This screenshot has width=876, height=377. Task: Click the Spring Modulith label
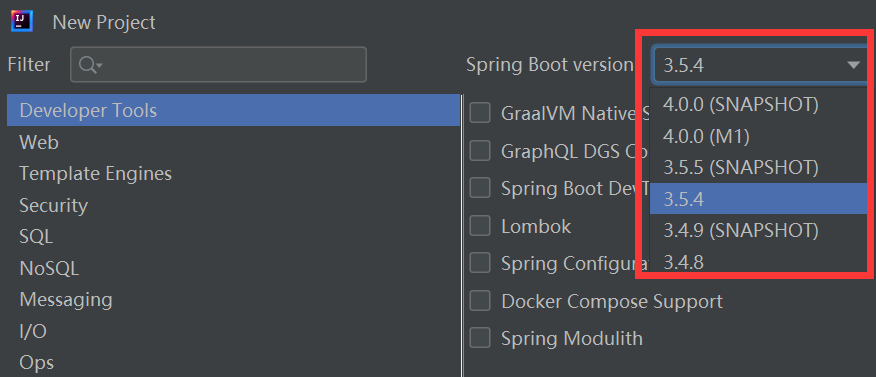point(572,338)
